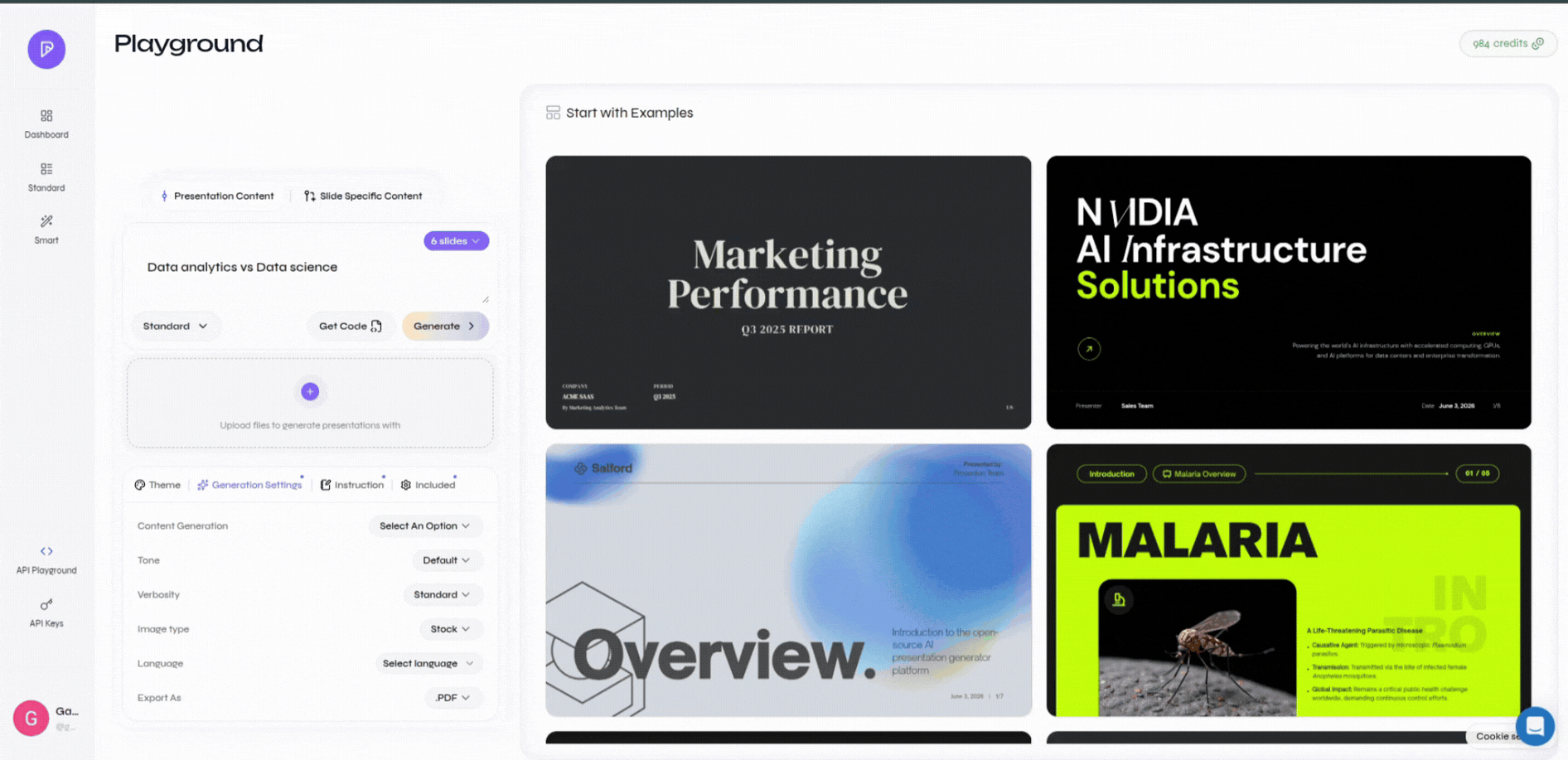Open Marketing Performance example thumbnail
This screenshot has width=1568, height=760.
pos(788,293)
